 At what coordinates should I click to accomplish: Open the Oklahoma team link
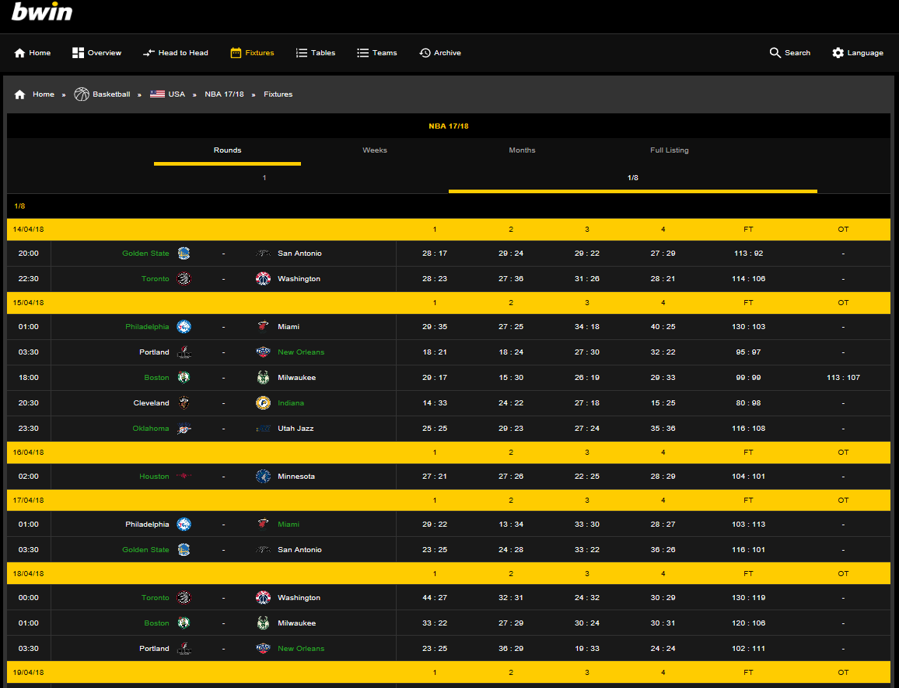pyautogui.click(x=151, y=429)
